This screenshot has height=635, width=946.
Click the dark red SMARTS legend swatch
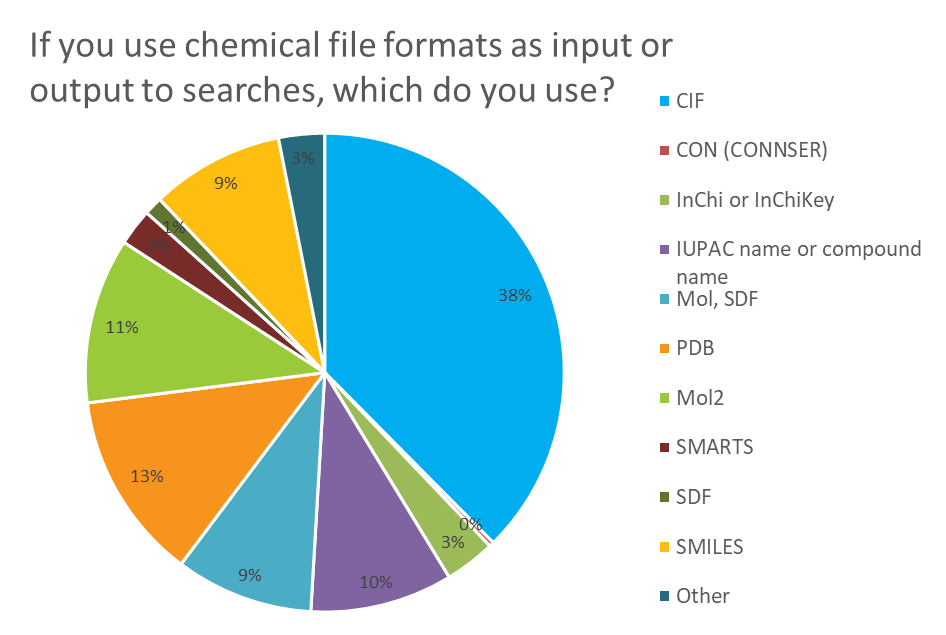(x=662, y=448)
